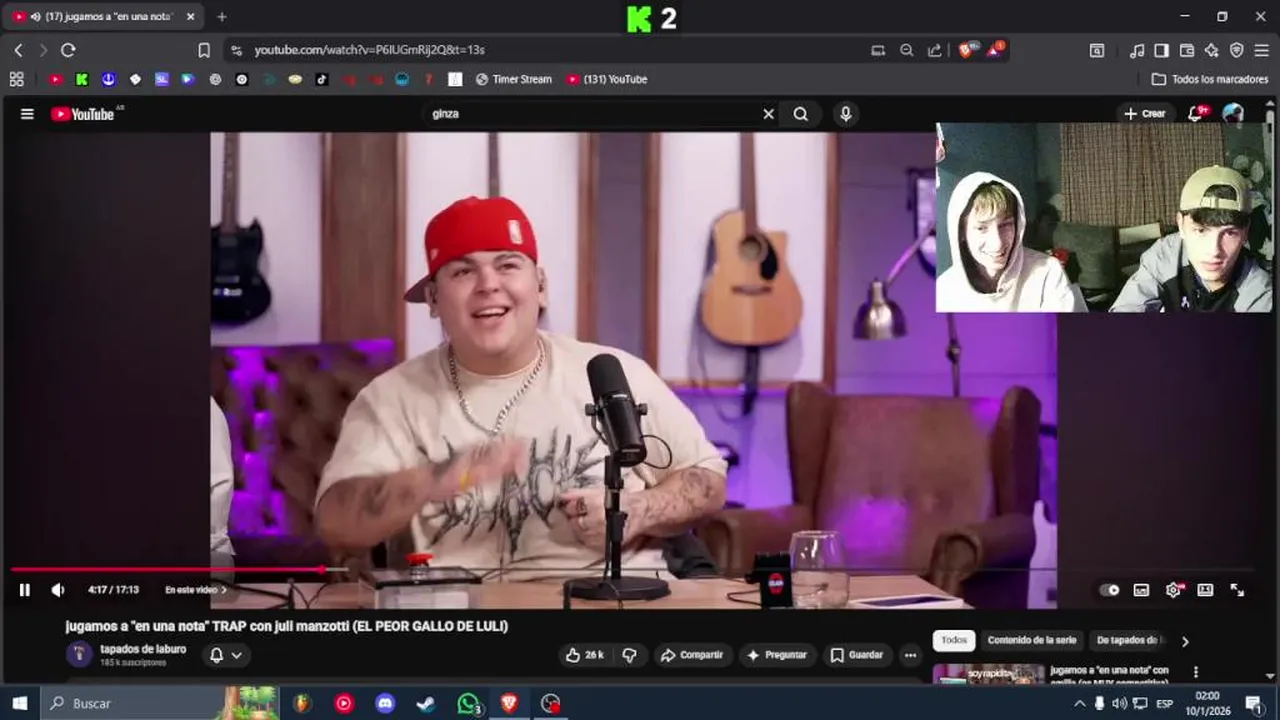Click the search box containing 'ginza'
Screen dimensions: 1280x720
click(595, 114)
